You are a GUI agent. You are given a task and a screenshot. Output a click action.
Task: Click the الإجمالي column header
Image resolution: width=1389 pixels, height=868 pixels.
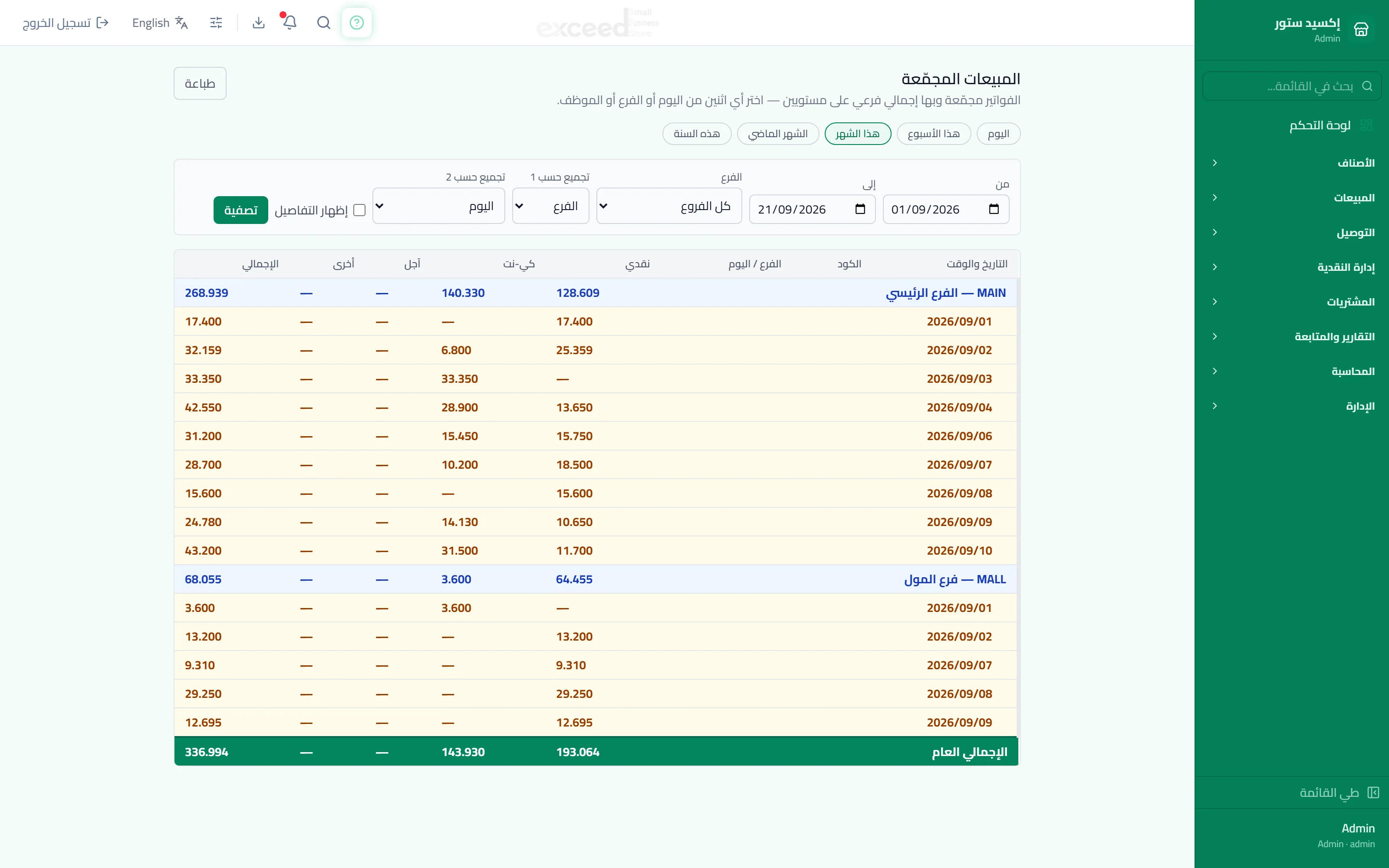pyautogui.click(x=260, y=264)
